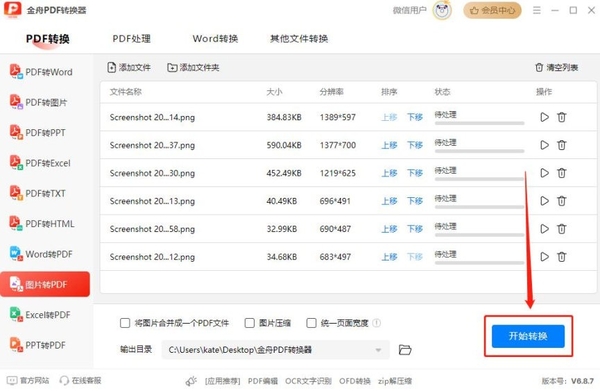Image resolution: width=600 pixels, height=391 pixels.
Task: Click the user avatar icon
Action: pyautogui.click(x=442, y=10)
